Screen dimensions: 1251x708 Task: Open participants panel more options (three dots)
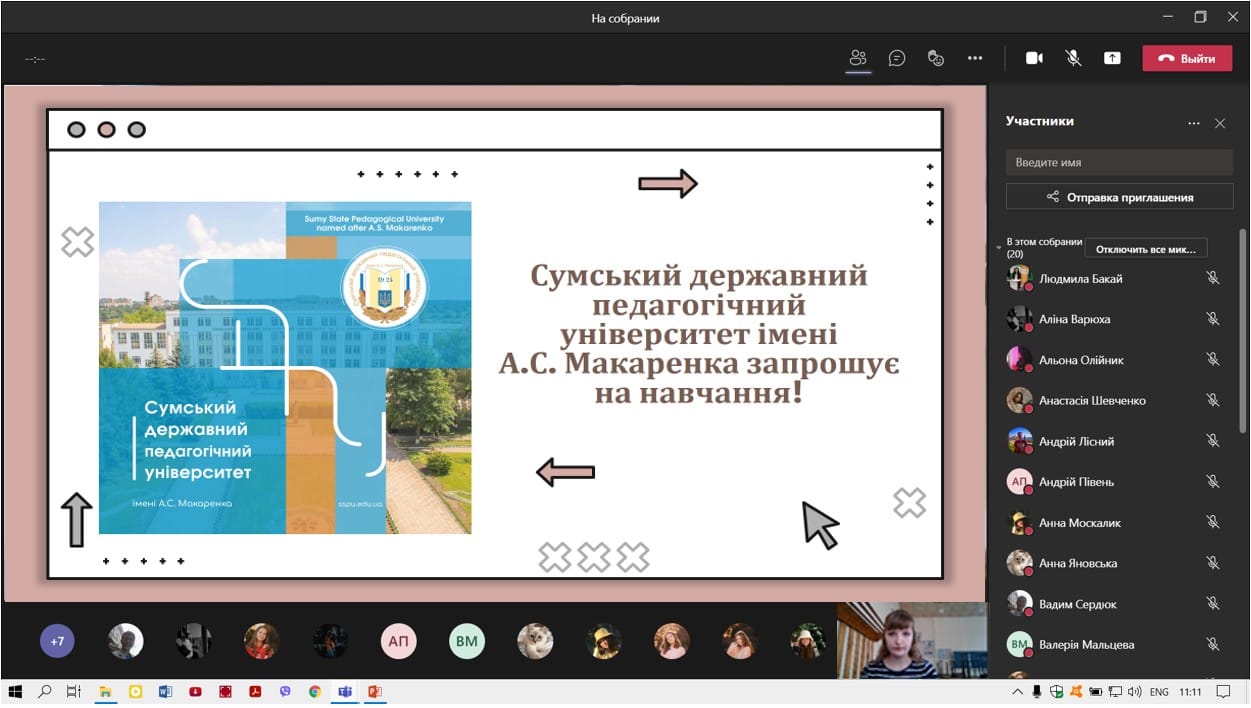click(1193, 123)
